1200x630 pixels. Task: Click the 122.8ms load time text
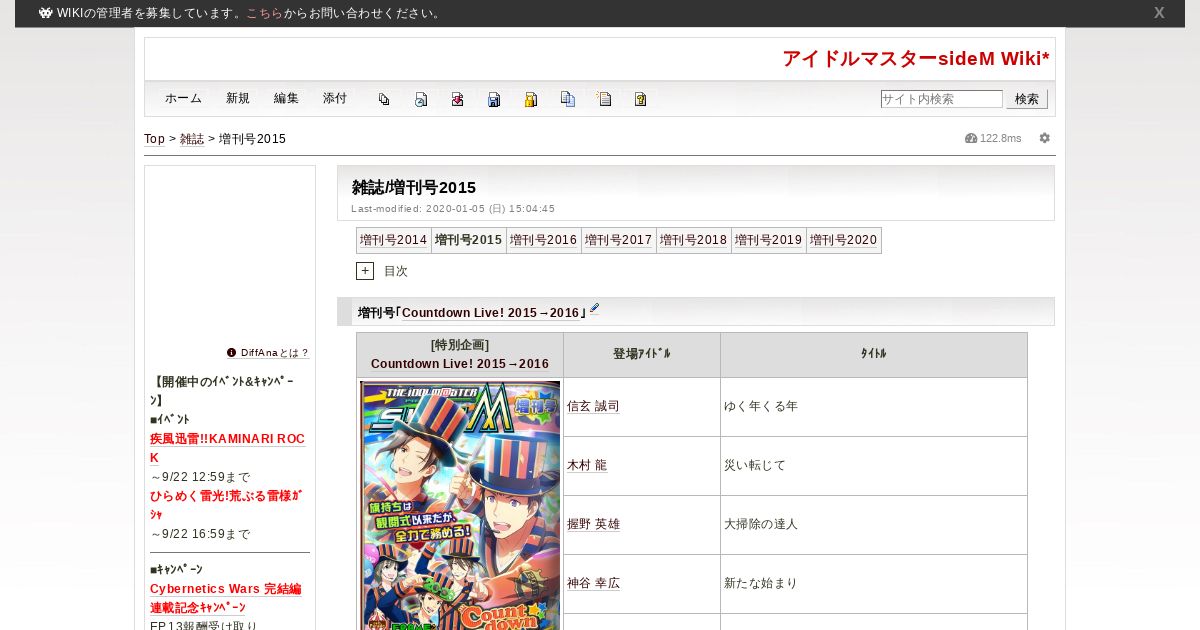pos(1001,138)
